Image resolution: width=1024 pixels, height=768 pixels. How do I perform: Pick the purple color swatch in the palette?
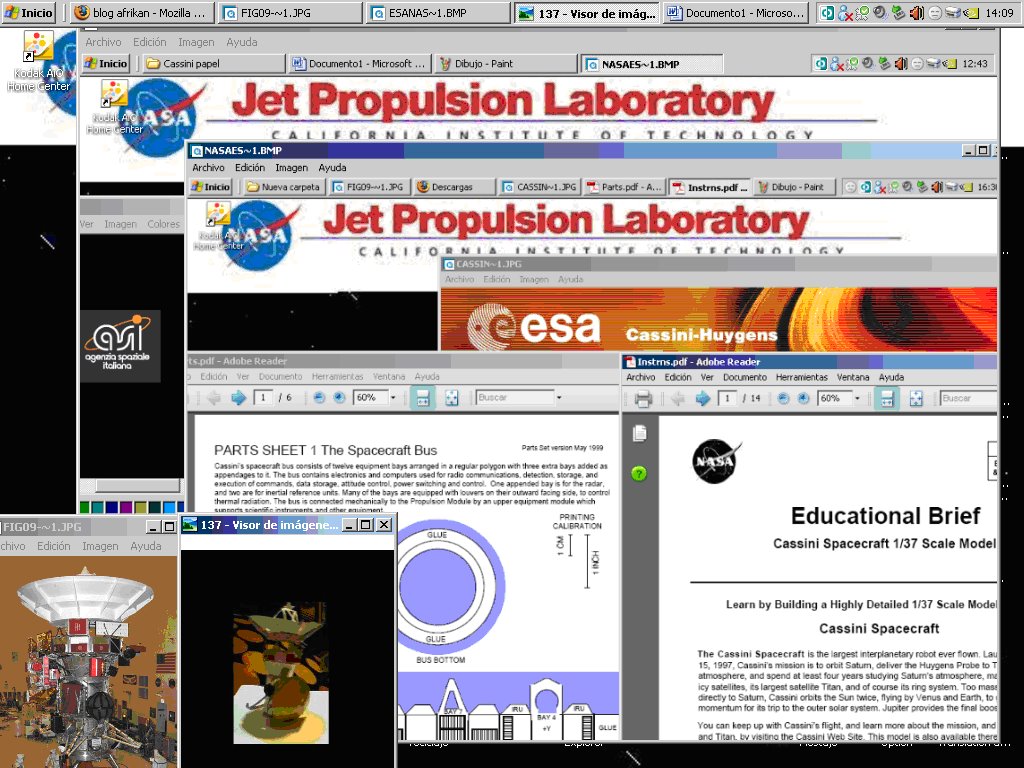tap(125, 507)
